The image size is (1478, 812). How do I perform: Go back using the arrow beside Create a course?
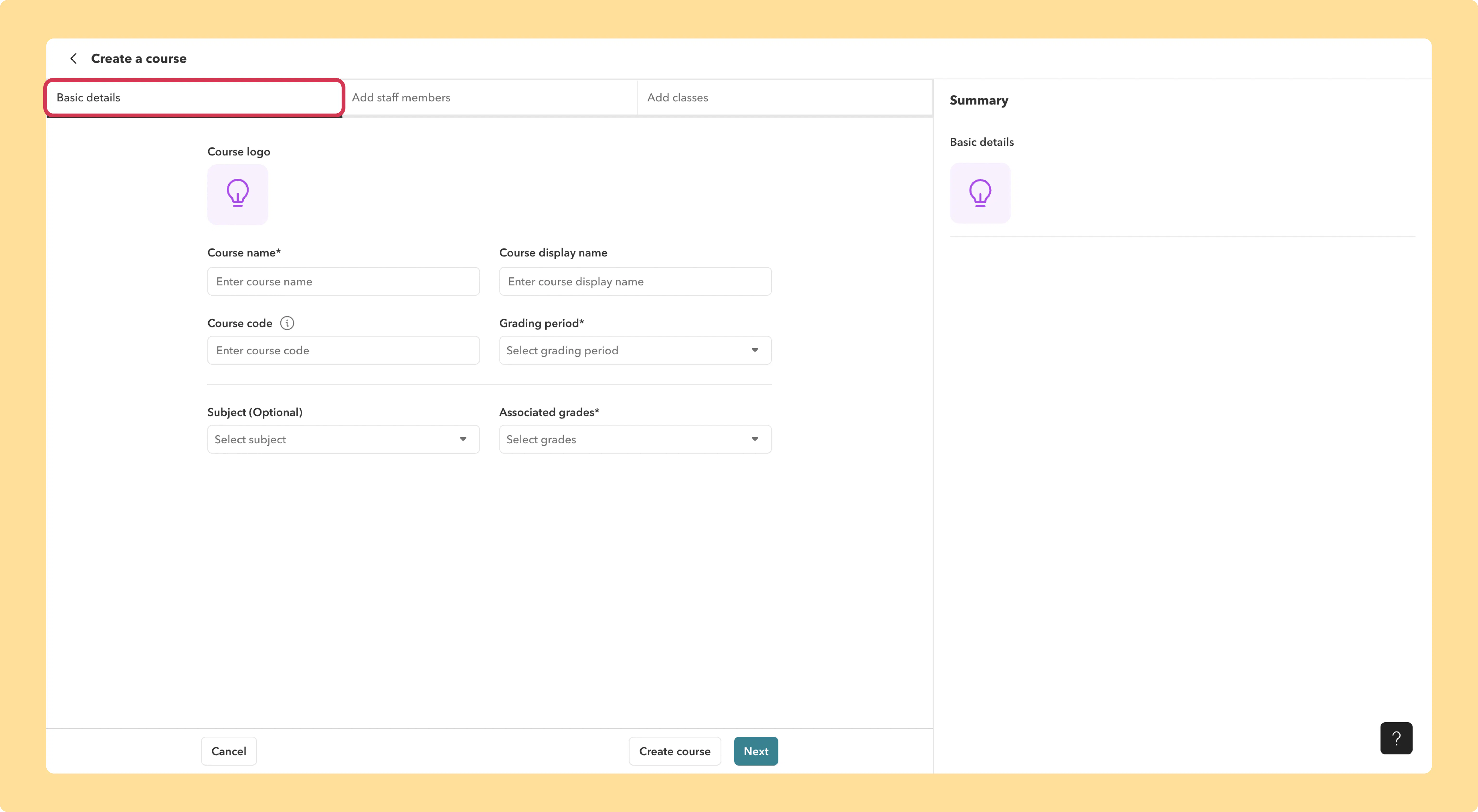click(x=73, y=58)
